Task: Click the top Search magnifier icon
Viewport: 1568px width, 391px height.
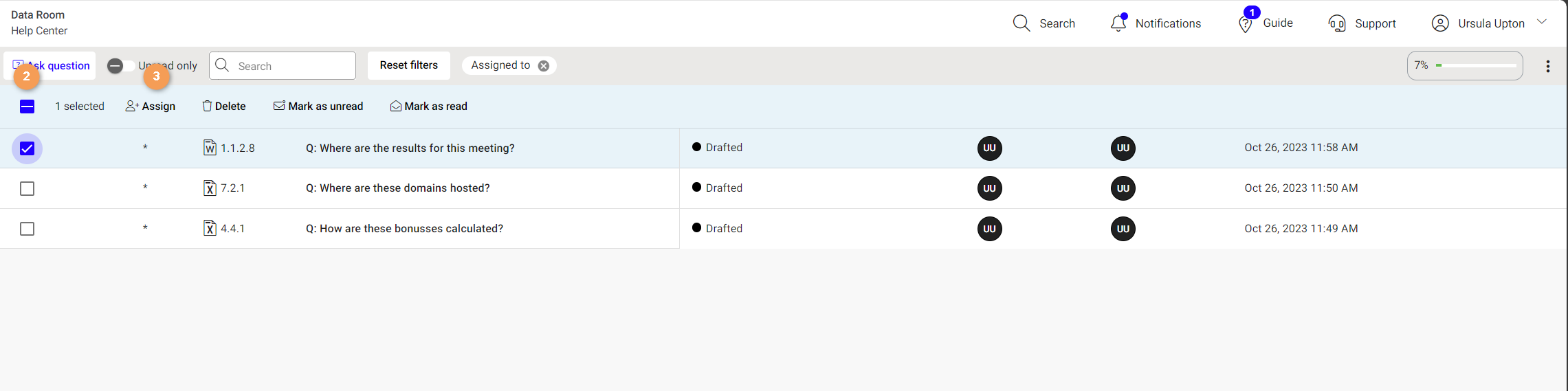Action: (1022, 23)
